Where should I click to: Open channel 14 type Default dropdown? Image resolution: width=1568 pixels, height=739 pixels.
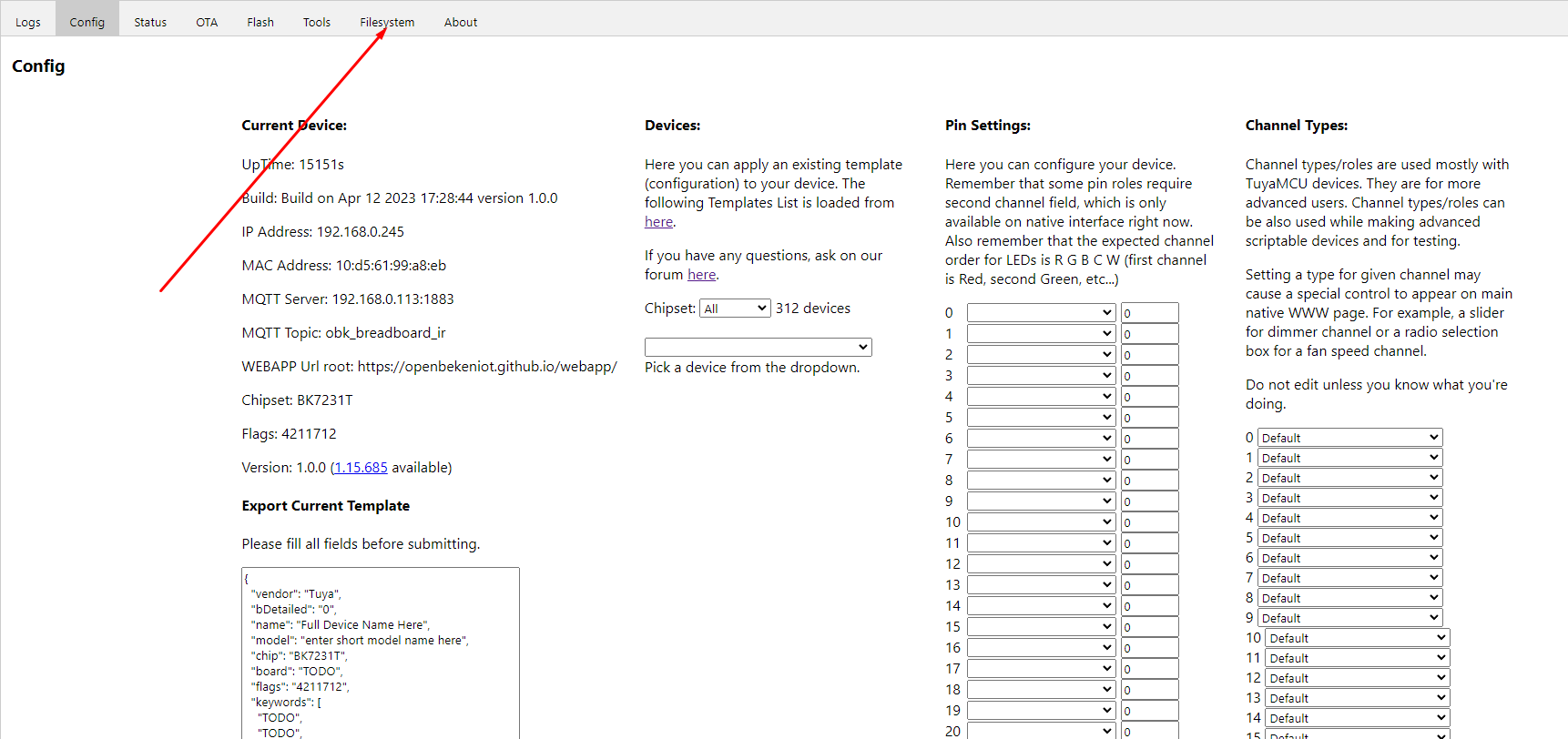[x=1358, y=718]
